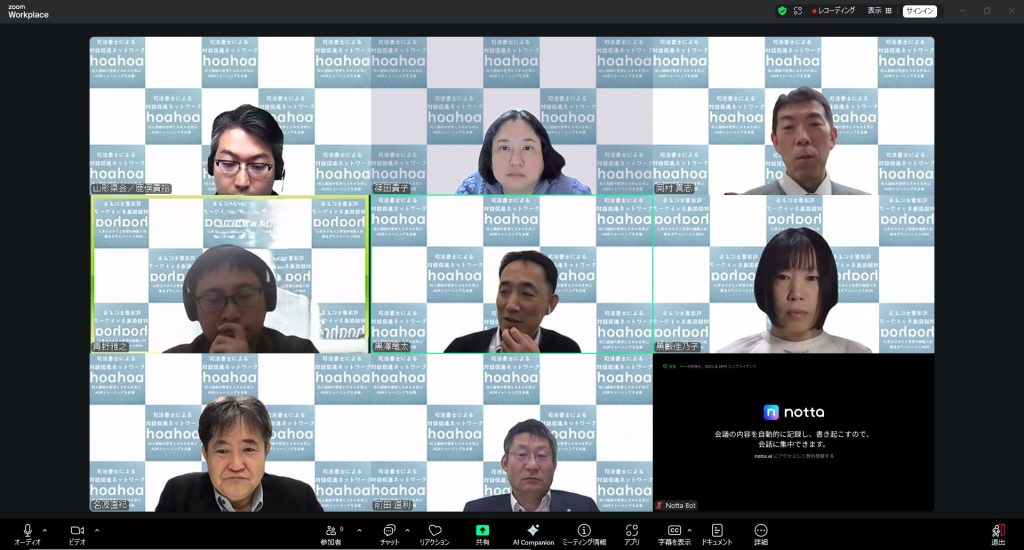The image size is (1024, 550).
Task: Open the 詳細 more options menu
Action: [x=761, y=531]
